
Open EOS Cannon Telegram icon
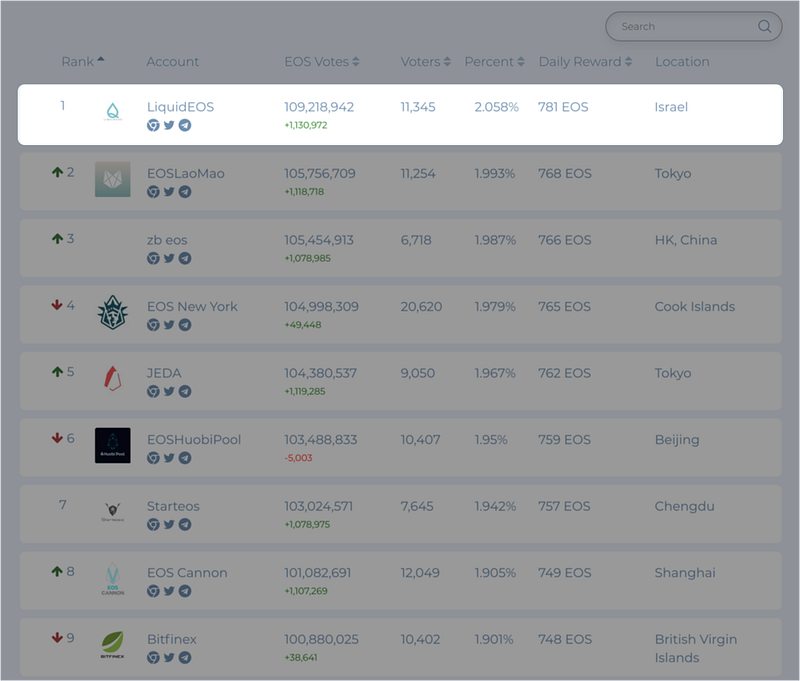[185, 591]
